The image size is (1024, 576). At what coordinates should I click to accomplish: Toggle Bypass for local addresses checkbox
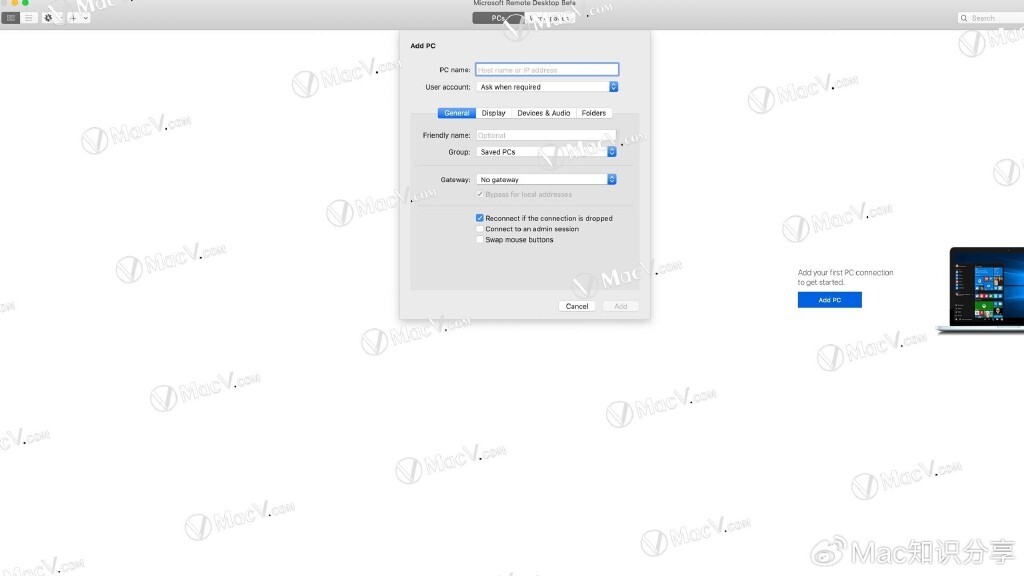480,194
